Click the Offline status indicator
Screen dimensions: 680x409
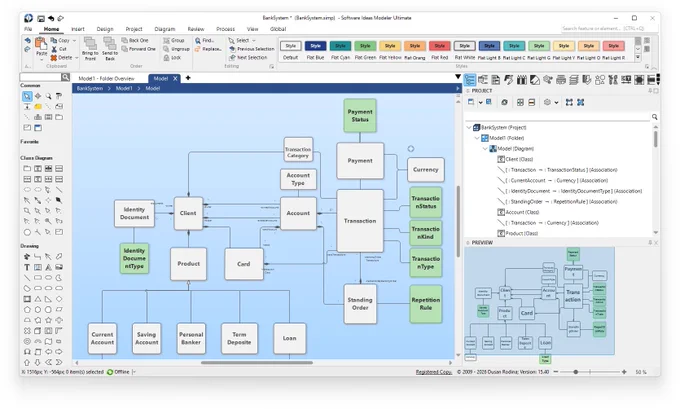coord(118,372)
